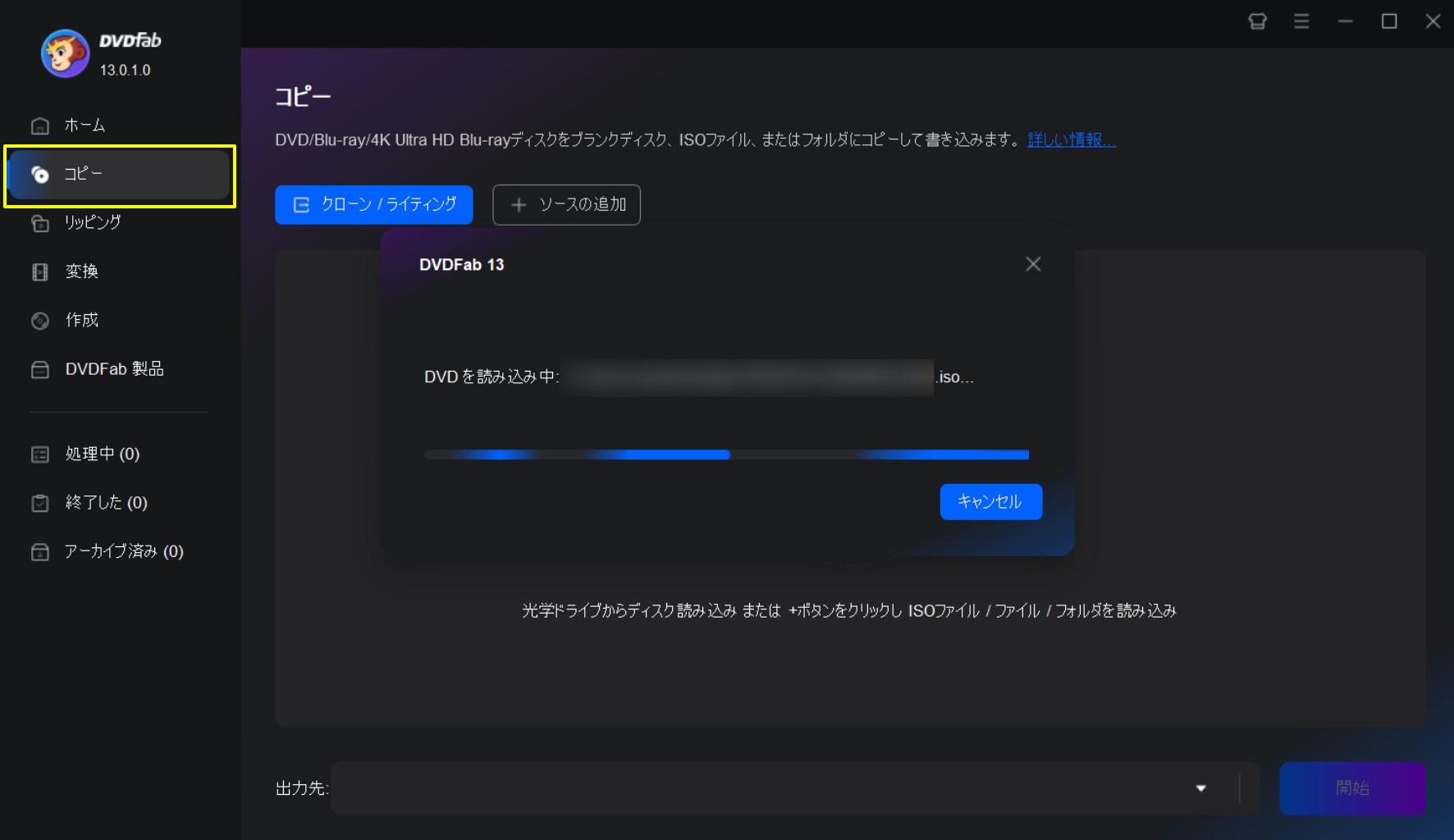The height and width of the screenshot is (840, 1454).
Task: Click the ripping icon in sidebar
Action: (x=40, y=223)
